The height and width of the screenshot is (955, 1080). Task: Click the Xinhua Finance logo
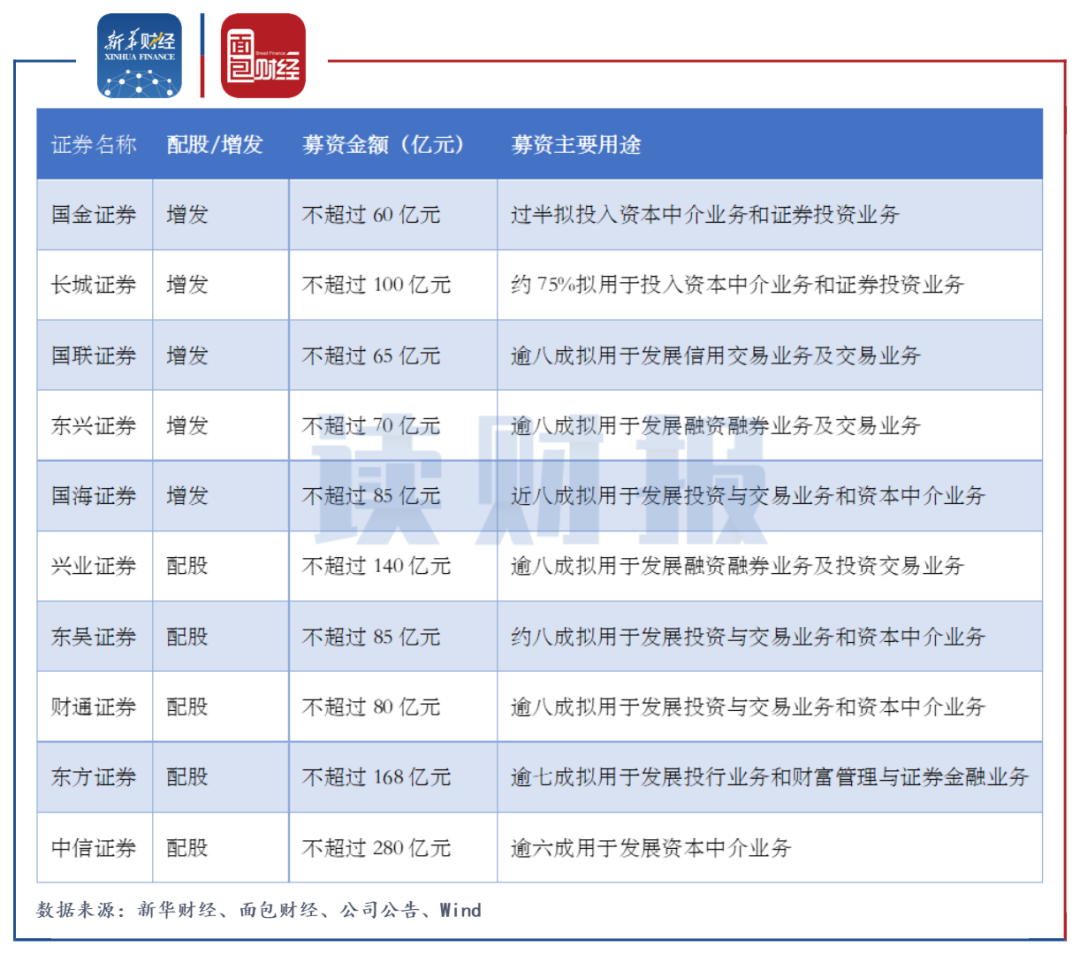(139, 56)
